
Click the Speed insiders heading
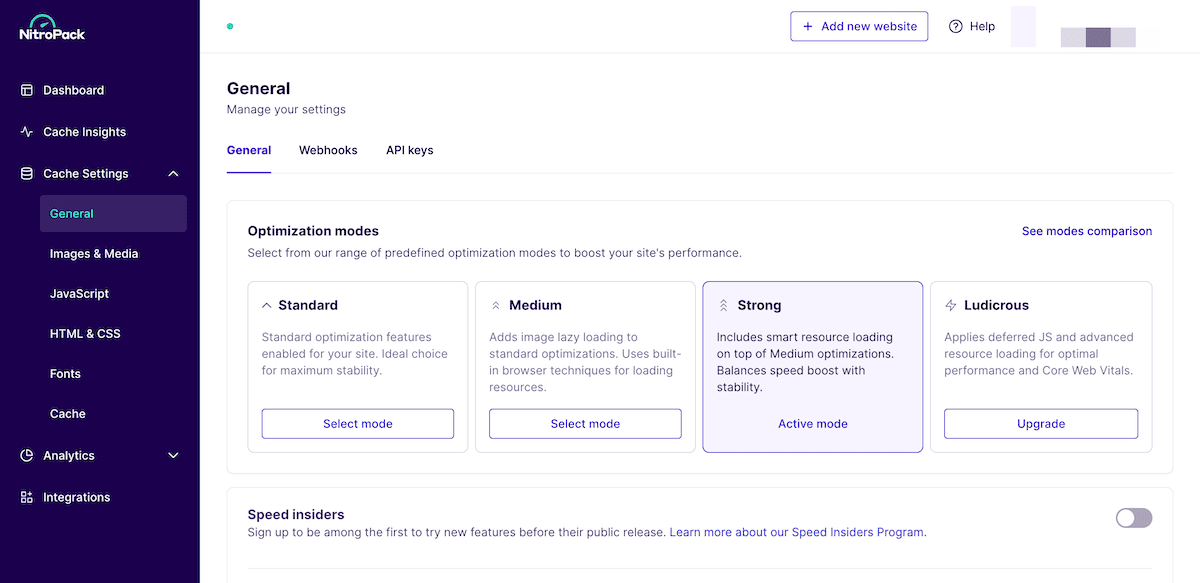(296, 514)
